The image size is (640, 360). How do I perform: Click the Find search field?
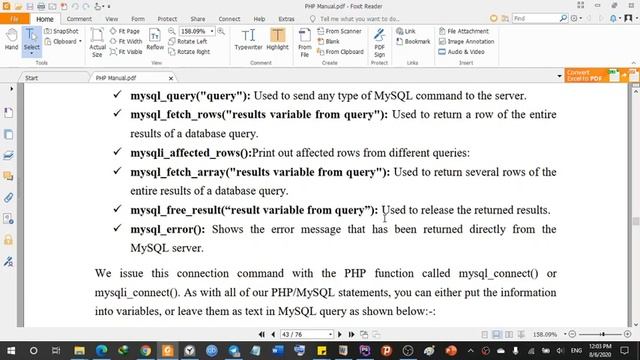point(536,18)
